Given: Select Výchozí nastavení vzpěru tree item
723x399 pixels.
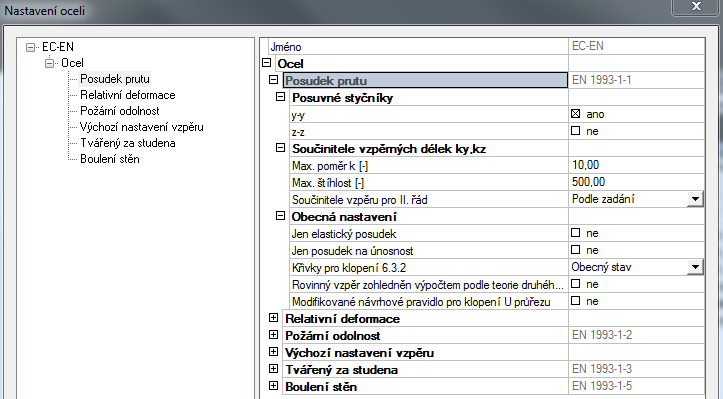Looking at the screenshot, I should tap(142, 127).
